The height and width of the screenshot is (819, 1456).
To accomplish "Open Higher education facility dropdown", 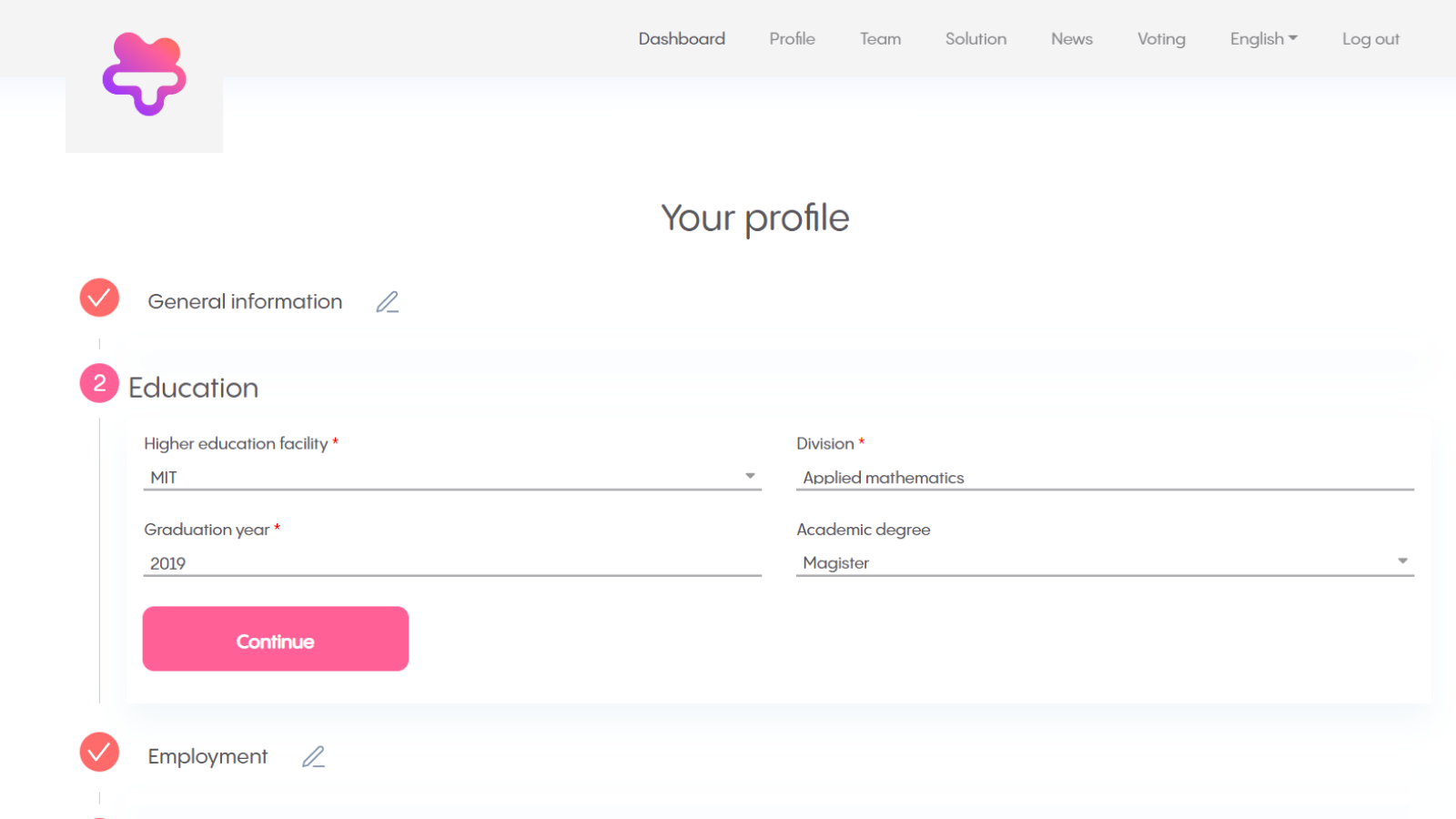I will point(451,477).
